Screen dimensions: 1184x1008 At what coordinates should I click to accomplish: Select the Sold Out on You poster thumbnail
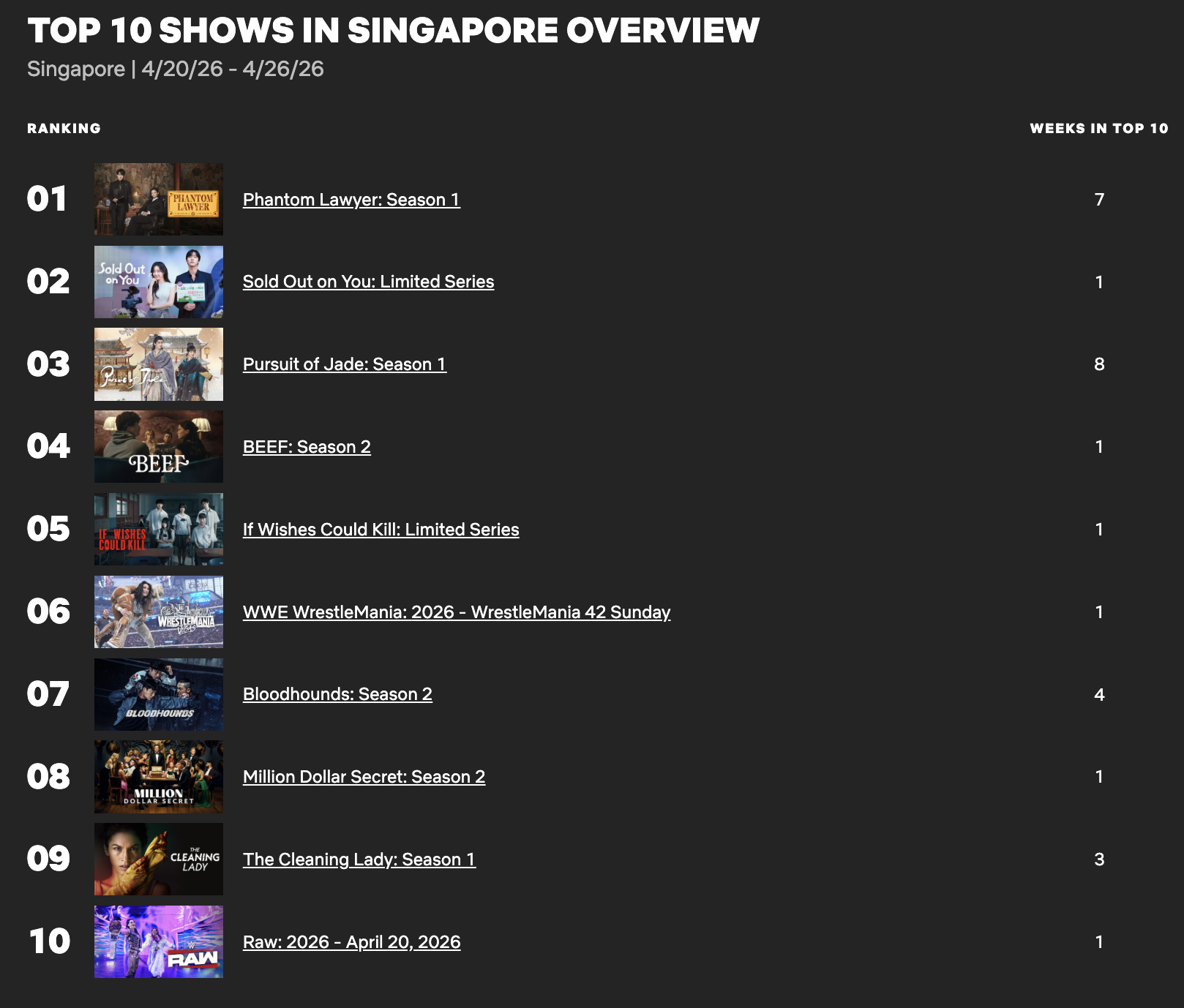tap(159, 282)
